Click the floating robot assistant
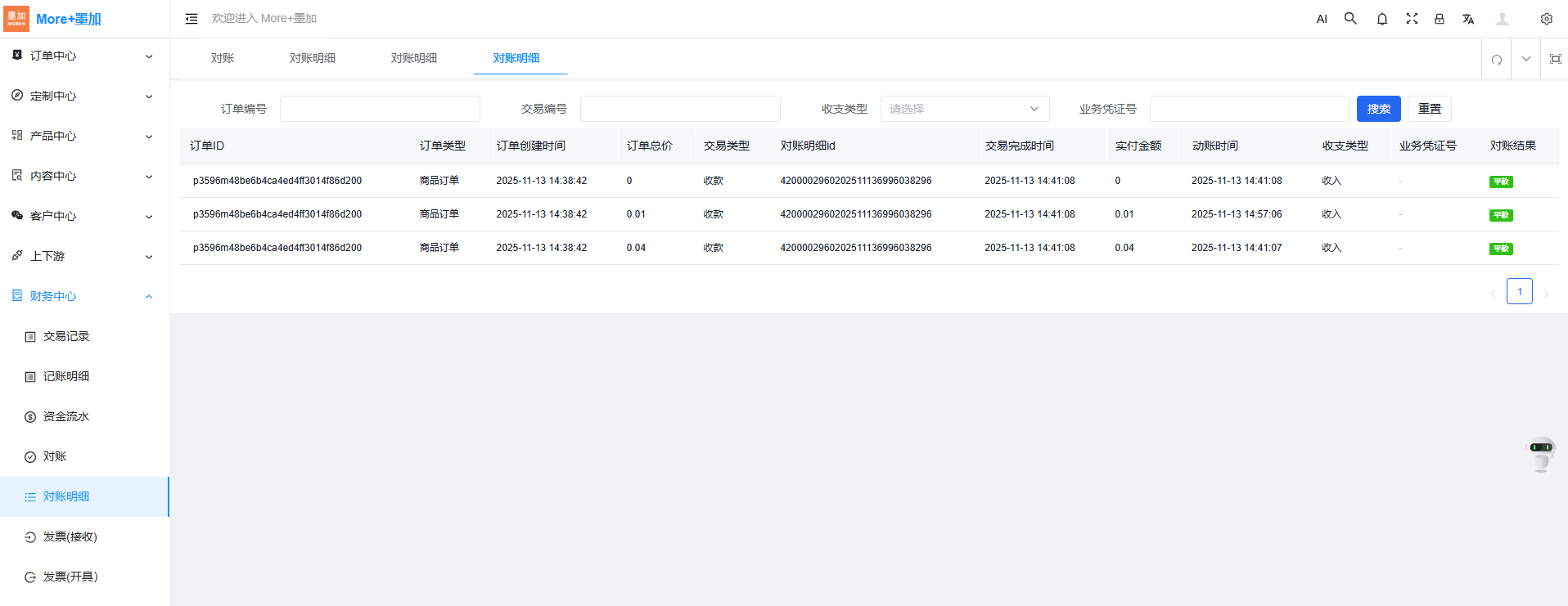The image size is (1568, 606). (1540, 453)
